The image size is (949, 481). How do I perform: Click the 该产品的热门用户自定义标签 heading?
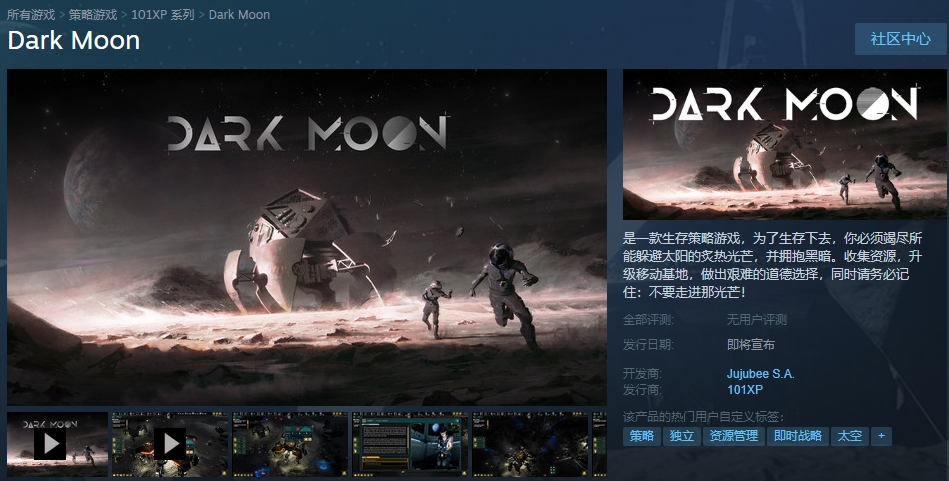(x=703, y=417)
